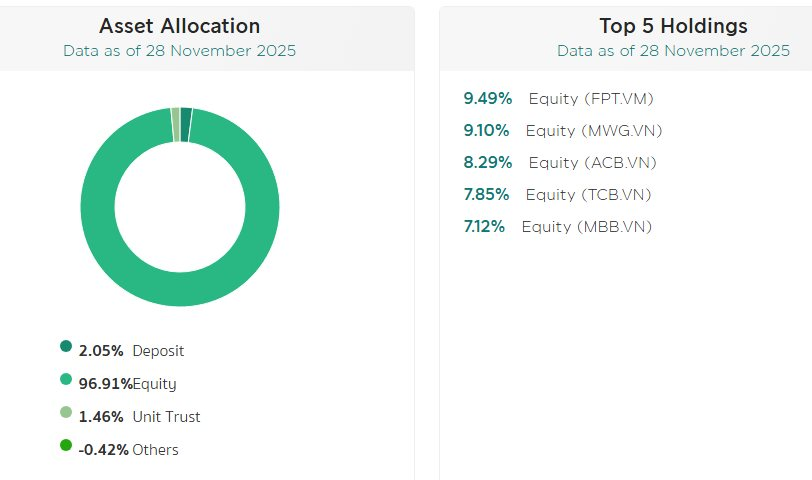Click the Others legend color dot

66,446
